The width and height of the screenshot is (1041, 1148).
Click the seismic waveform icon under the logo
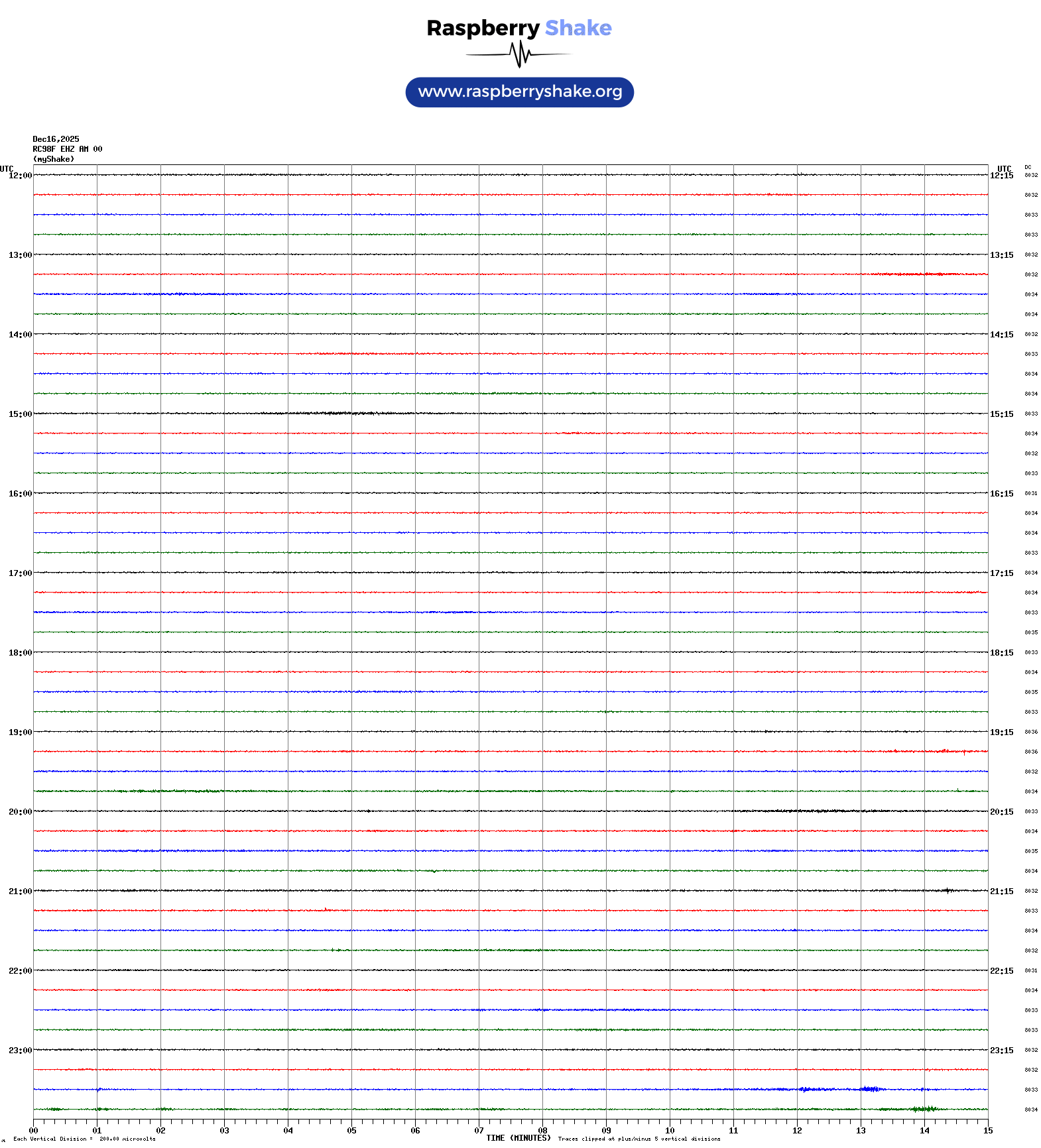519,54
